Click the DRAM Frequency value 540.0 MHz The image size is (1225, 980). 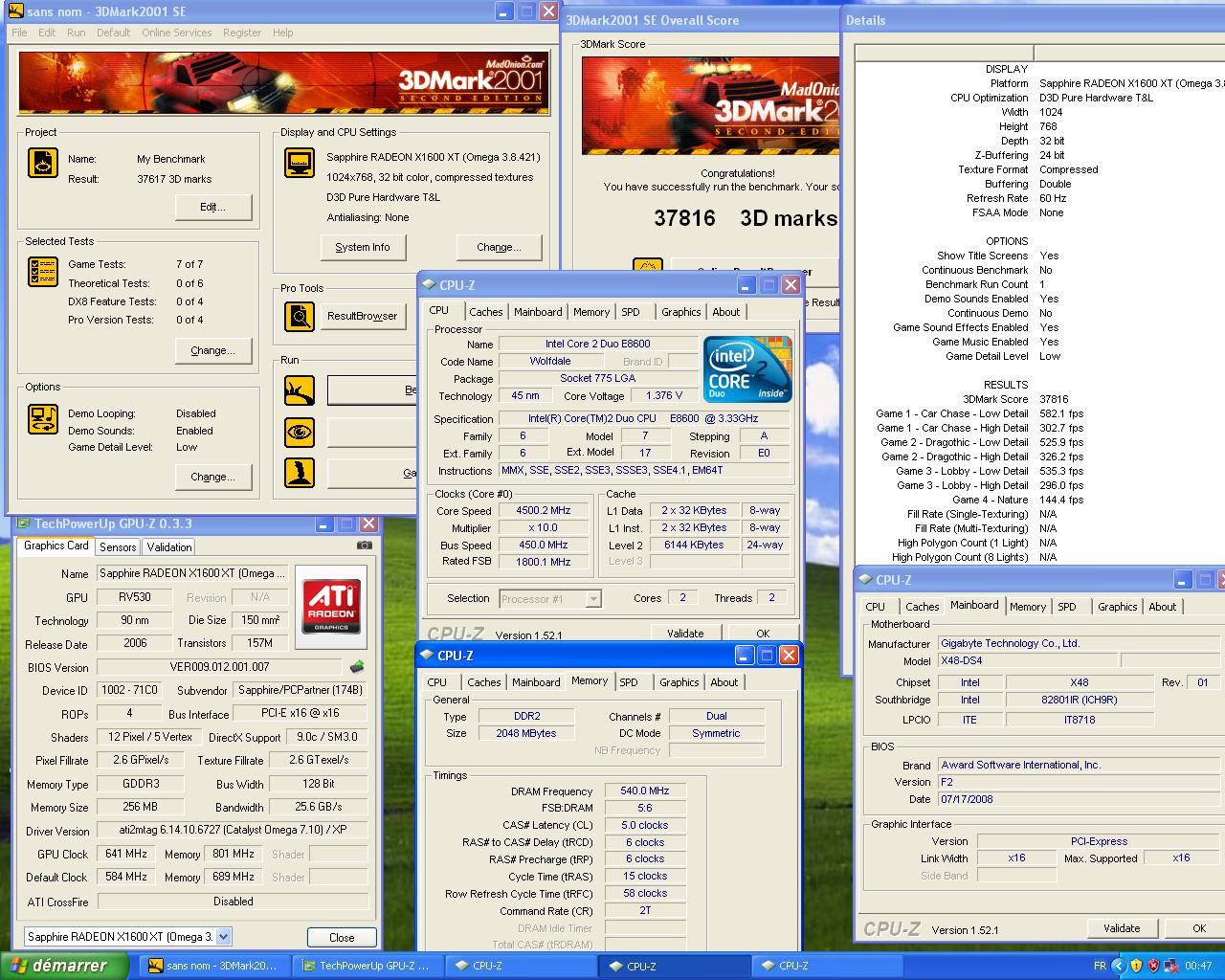(645, 791)
